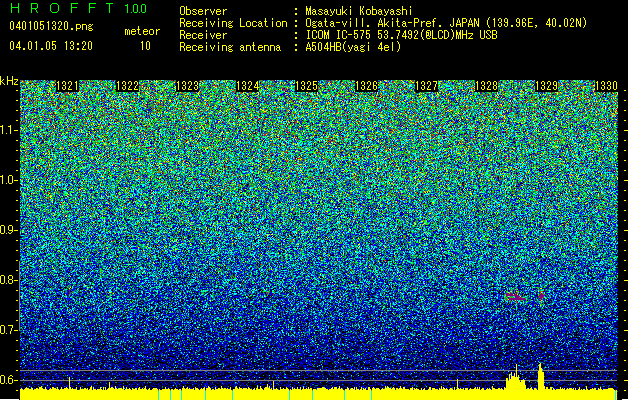Click the 0.8 kHz axis label

[x=7, y=280]
